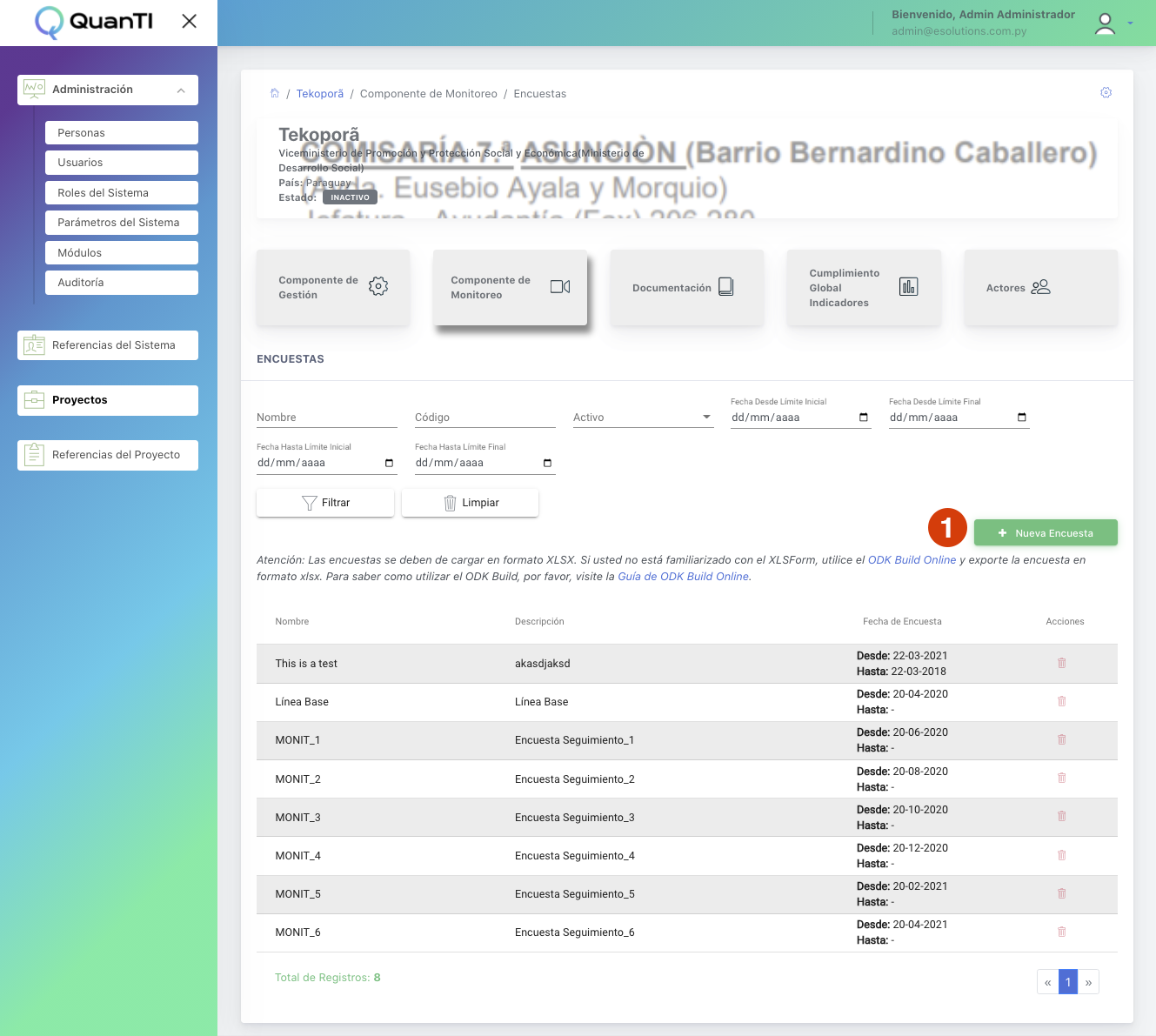Viewport: 1156px width, 1036px height.
Task: Open Auditoría in the sidebar
Action: click(x=122, y=283)
